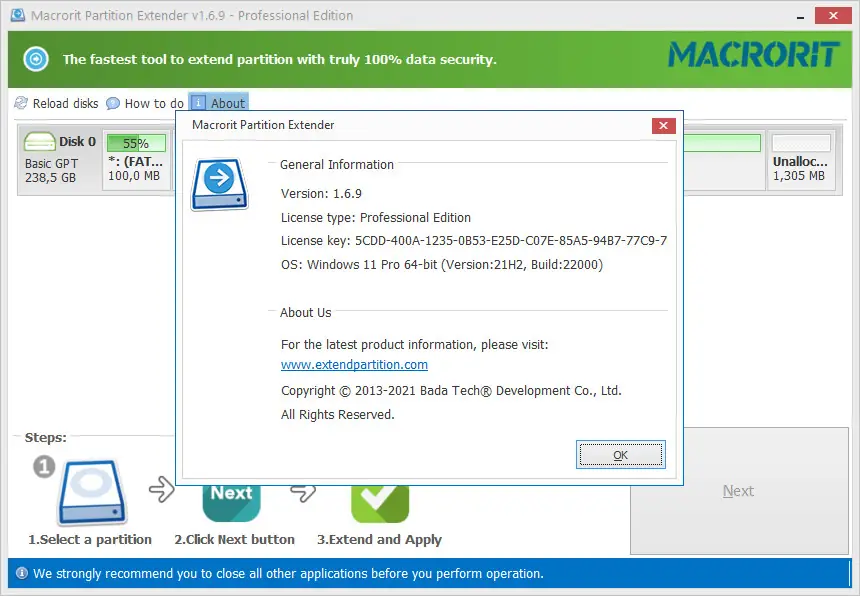Click the Basic GPT 238,5 GB text

coord(52,171)
